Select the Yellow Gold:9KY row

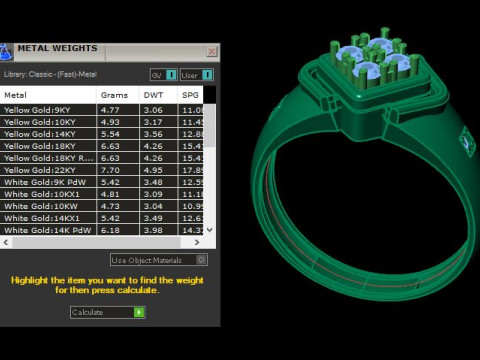coord(101,110)
